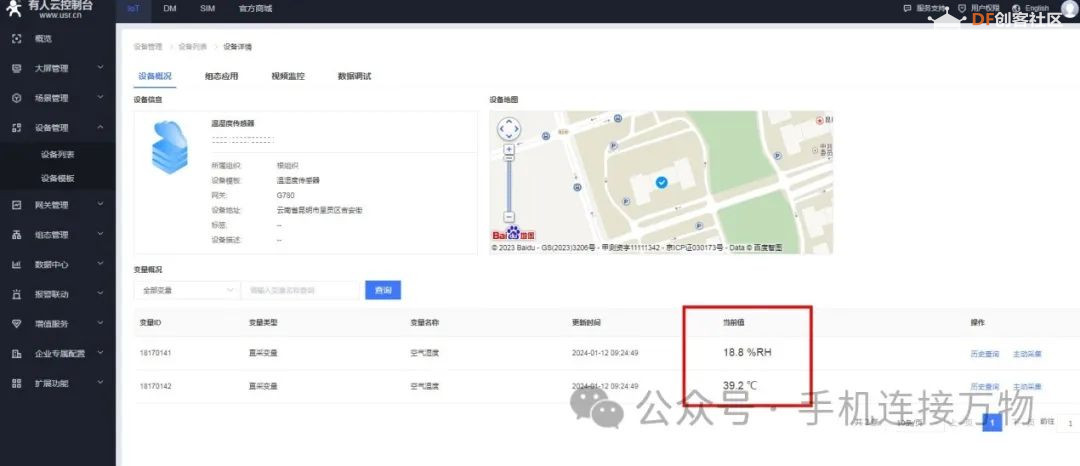Click the 增值服务 diamond icon in sidebar
The image size is (1080, 466).
[x=17, y=324]
